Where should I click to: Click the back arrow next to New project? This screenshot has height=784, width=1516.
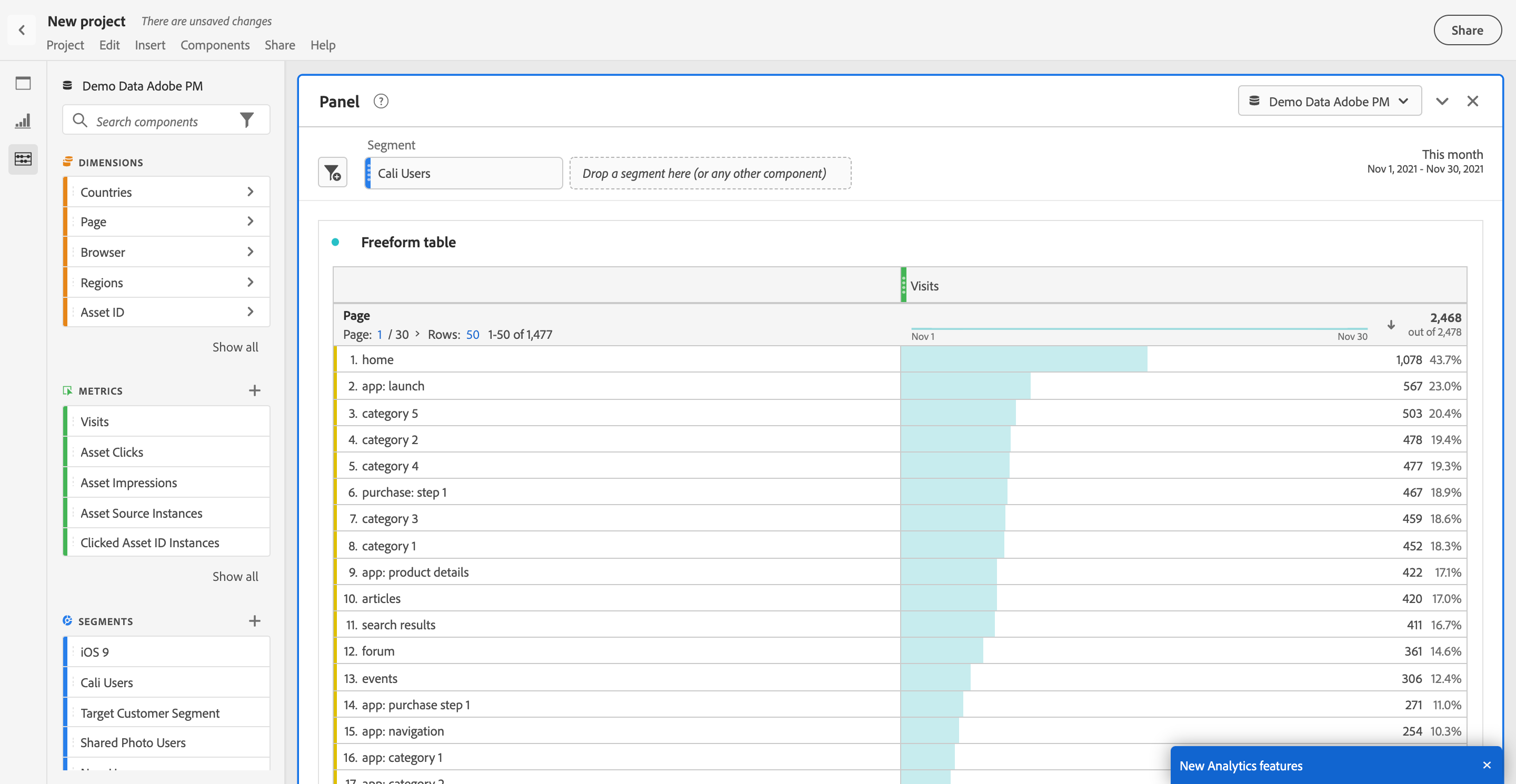click(22, 30)
